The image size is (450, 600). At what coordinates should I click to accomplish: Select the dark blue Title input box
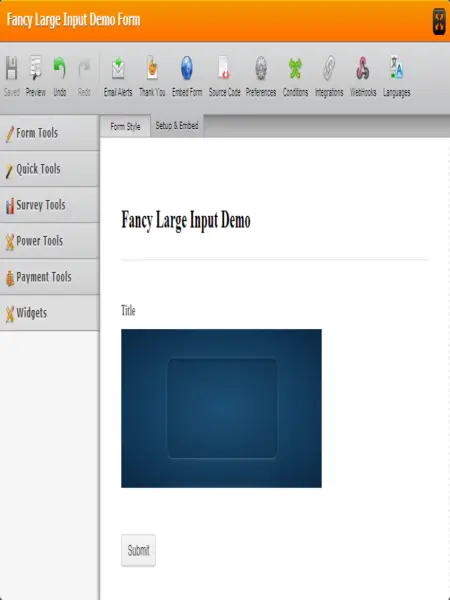coord(222,408)
